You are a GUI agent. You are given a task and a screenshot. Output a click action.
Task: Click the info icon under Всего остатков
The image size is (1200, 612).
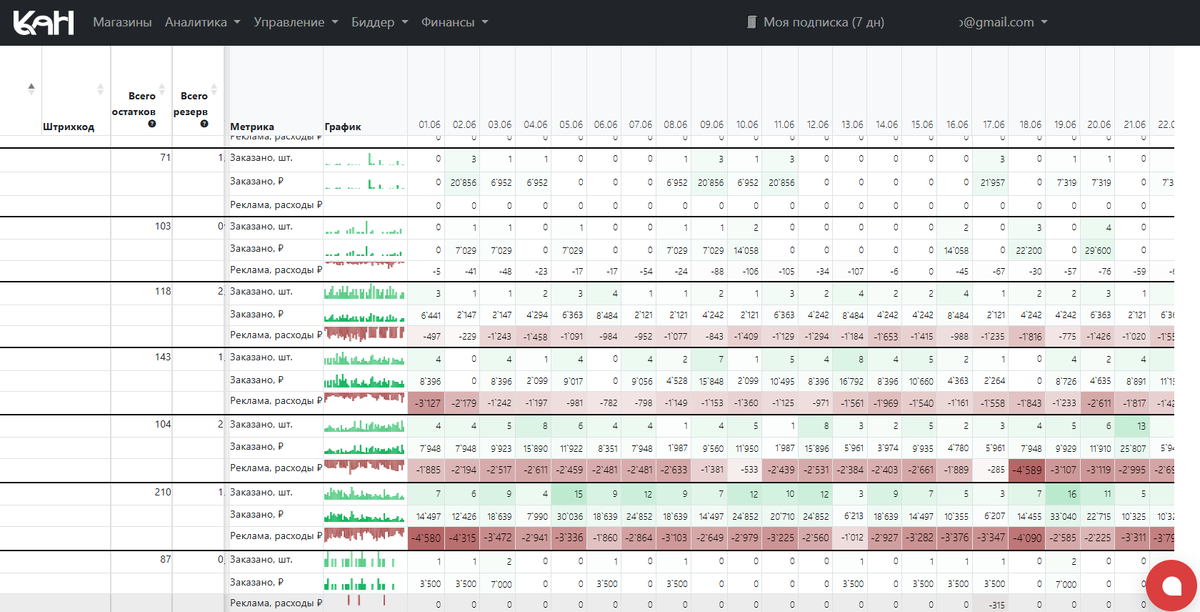[151, 124]
